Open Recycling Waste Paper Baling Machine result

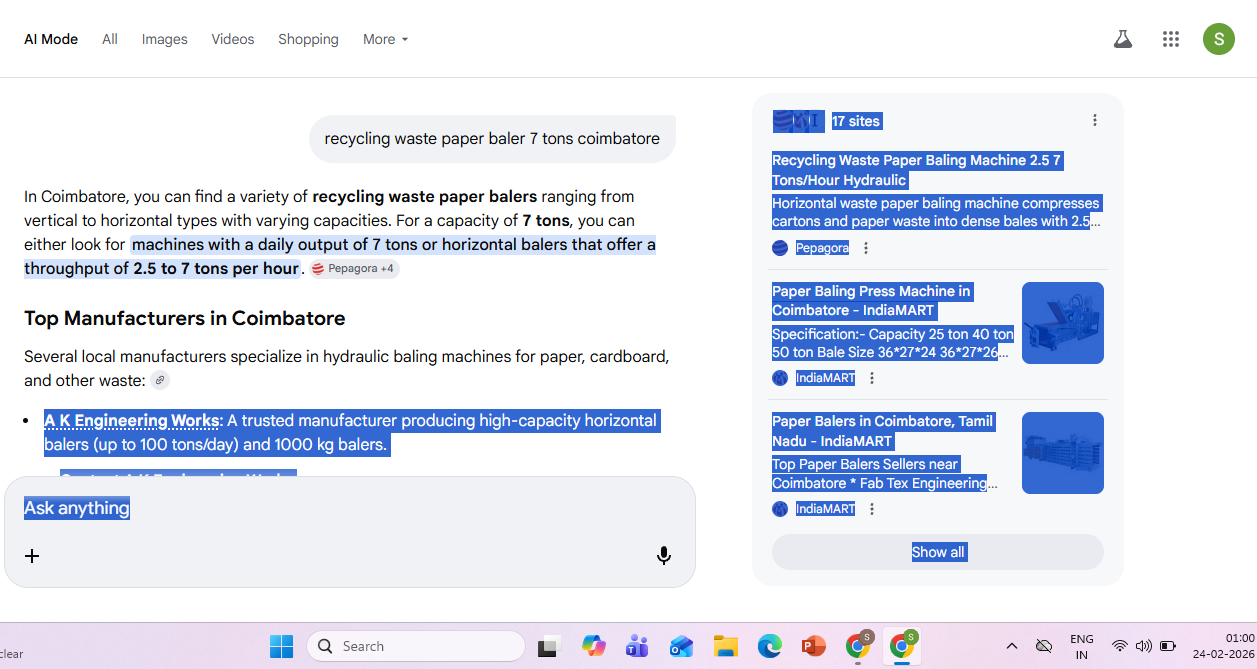916,170
